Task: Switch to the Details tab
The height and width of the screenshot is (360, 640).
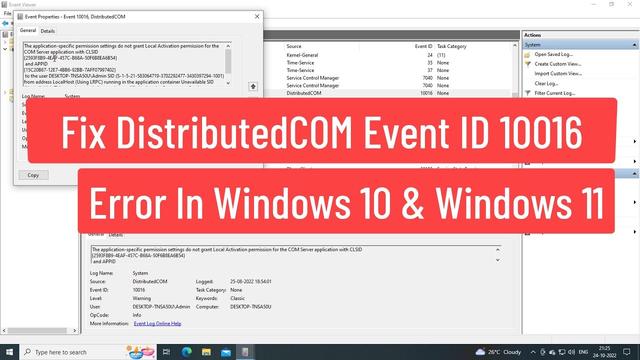Action: click(48, 31)
